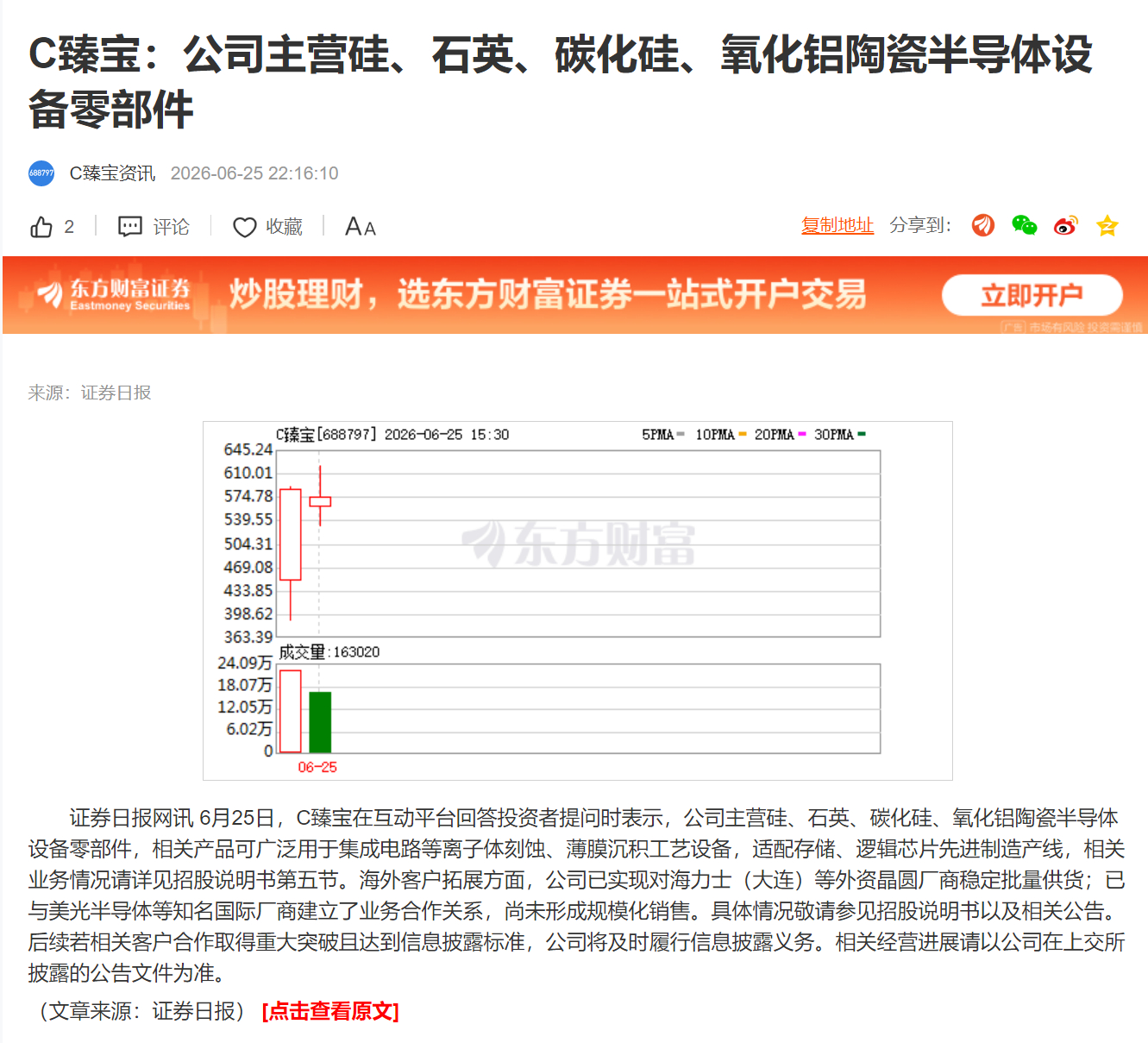The height and width of the screenshot is (1043, 1148).
Task: Click the 收藏 text label
Action: pyautogui.click(x=285, y=227)
